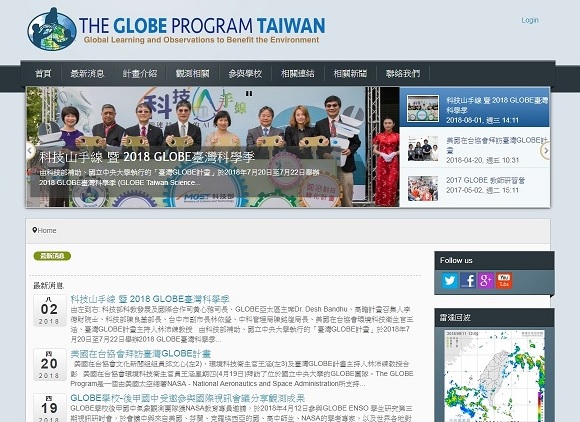Open news article 科技山手線 暨 2018 GLOBE臺灣科學季

pyautogui.click(x=150, y=299)
